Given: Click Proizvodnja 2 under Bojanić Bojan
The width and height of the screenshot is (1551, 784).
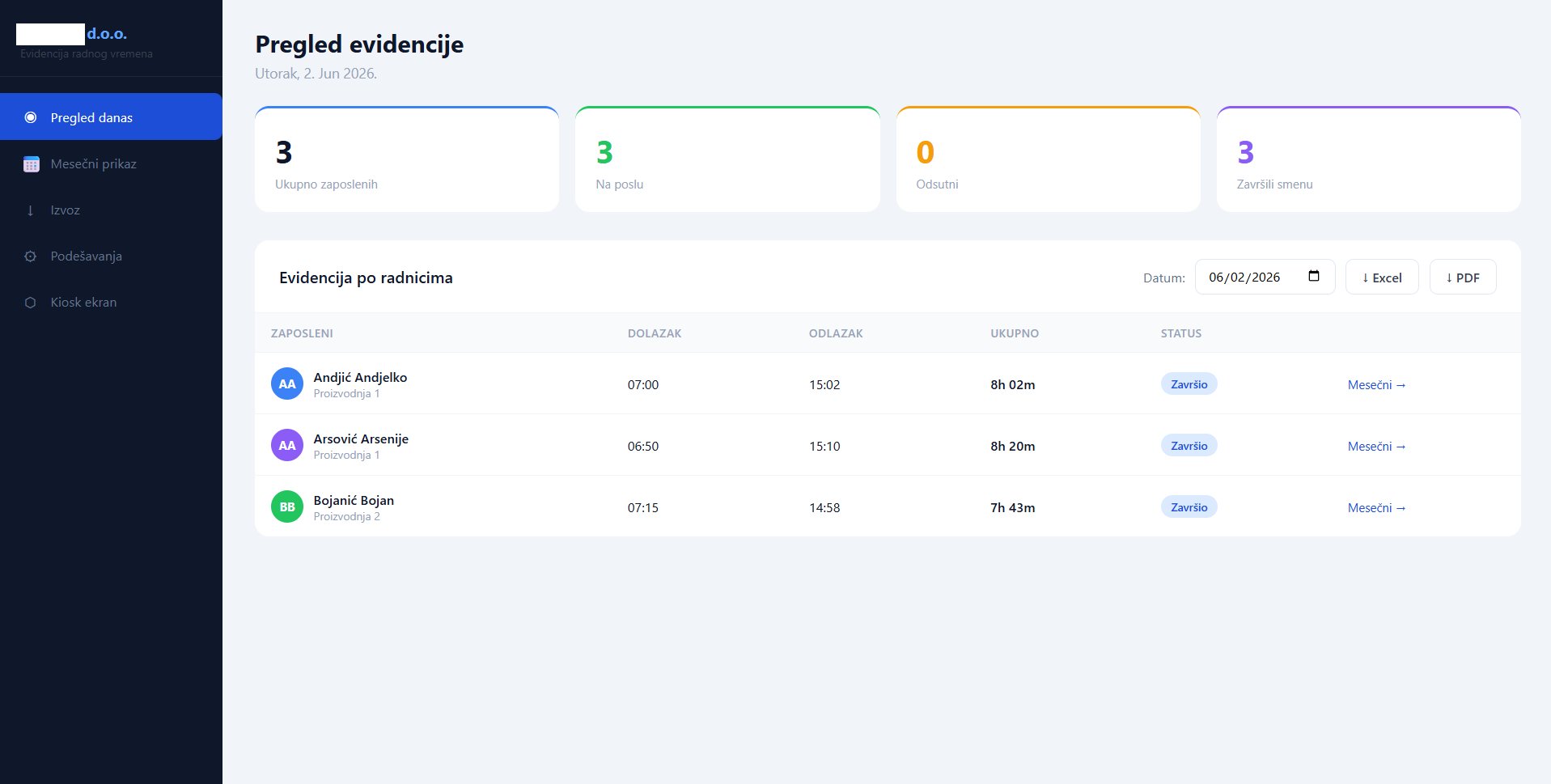Looking at the screenshot, I should tap(346, 516).
